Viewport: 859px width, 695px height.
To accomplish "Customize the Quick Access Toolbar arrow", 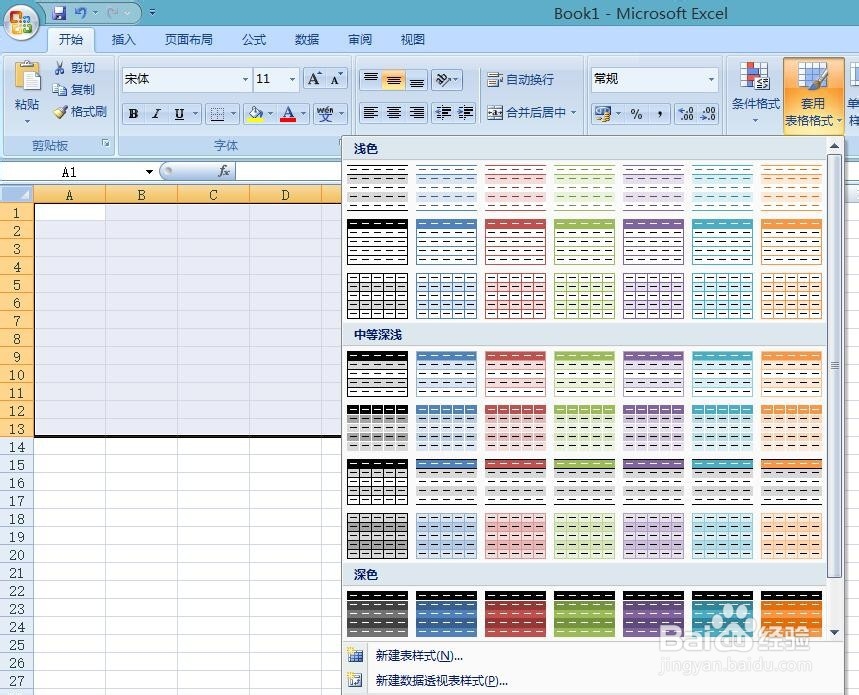I will click(x=152, y=12).
